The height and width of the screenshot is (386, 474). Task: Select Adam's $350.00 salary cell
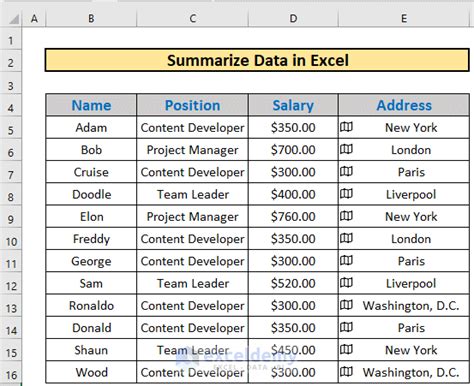[x=293, y=127]
